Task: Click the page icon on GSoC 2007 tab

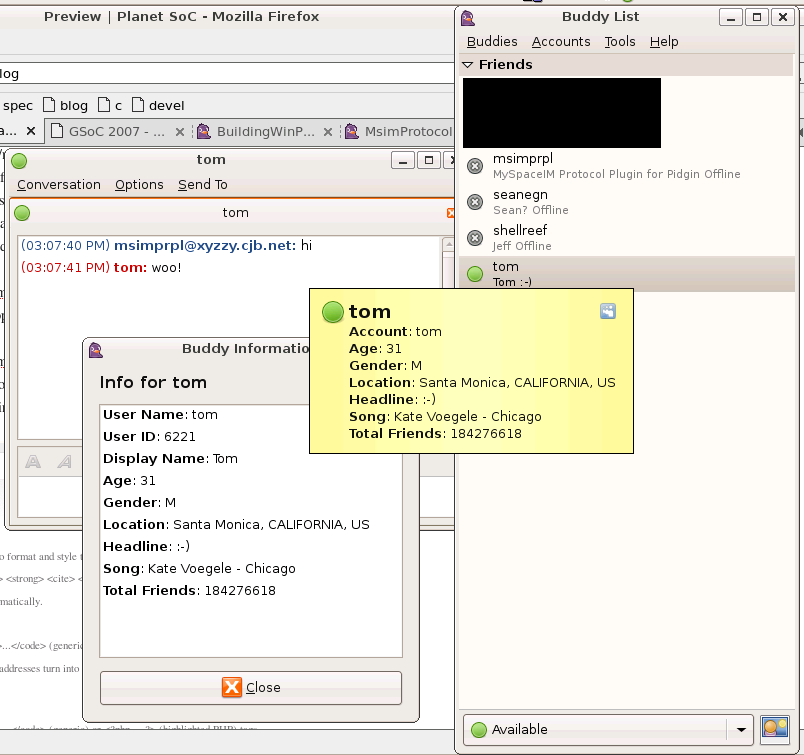Action: 57,132
